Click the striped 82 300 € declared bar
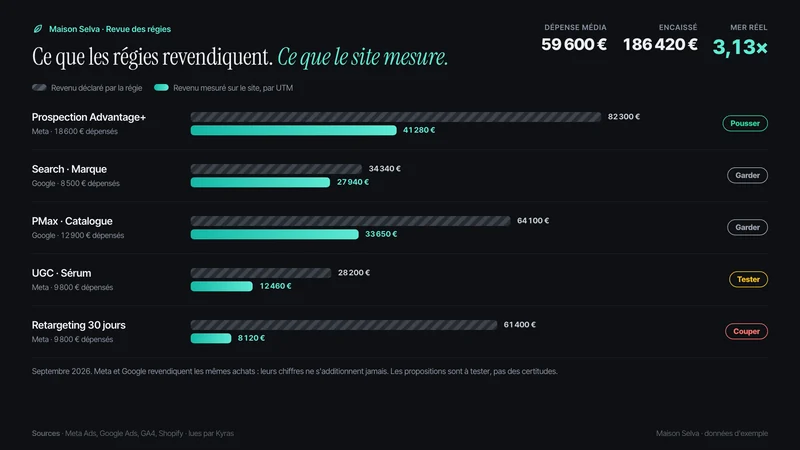This screenshot has width=800, height=450. 396,117
